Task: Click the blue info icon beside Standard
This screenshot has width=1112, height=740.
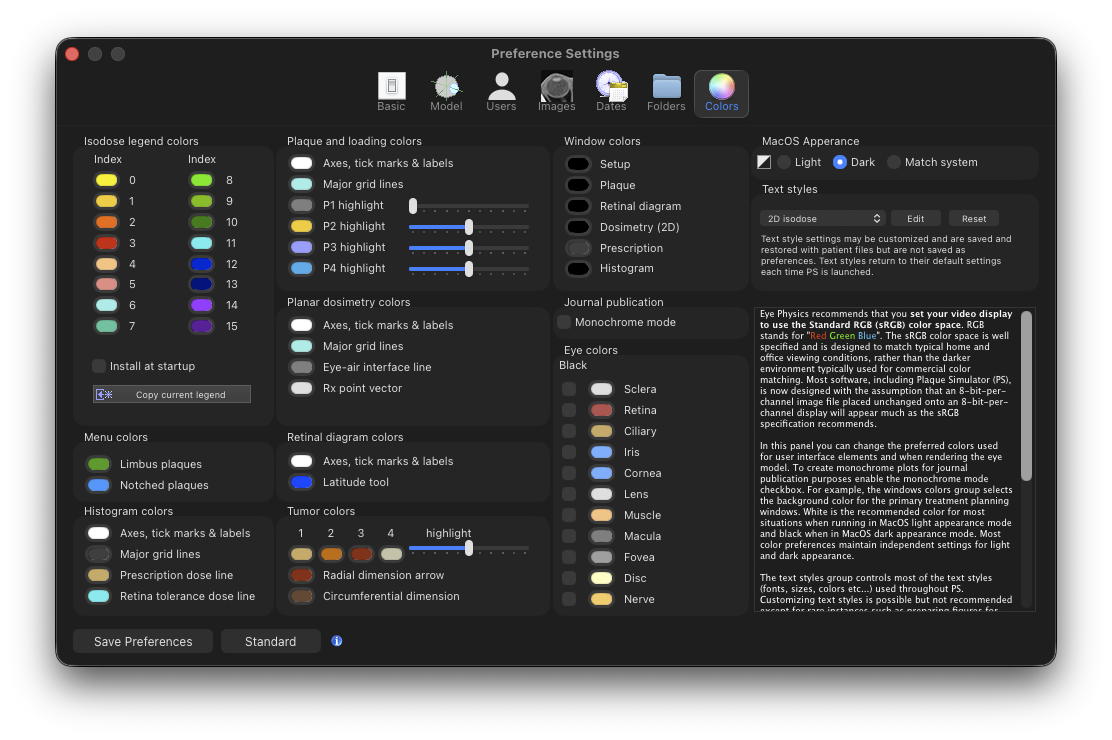Action: pyautogui.click(x=337, y=641)
